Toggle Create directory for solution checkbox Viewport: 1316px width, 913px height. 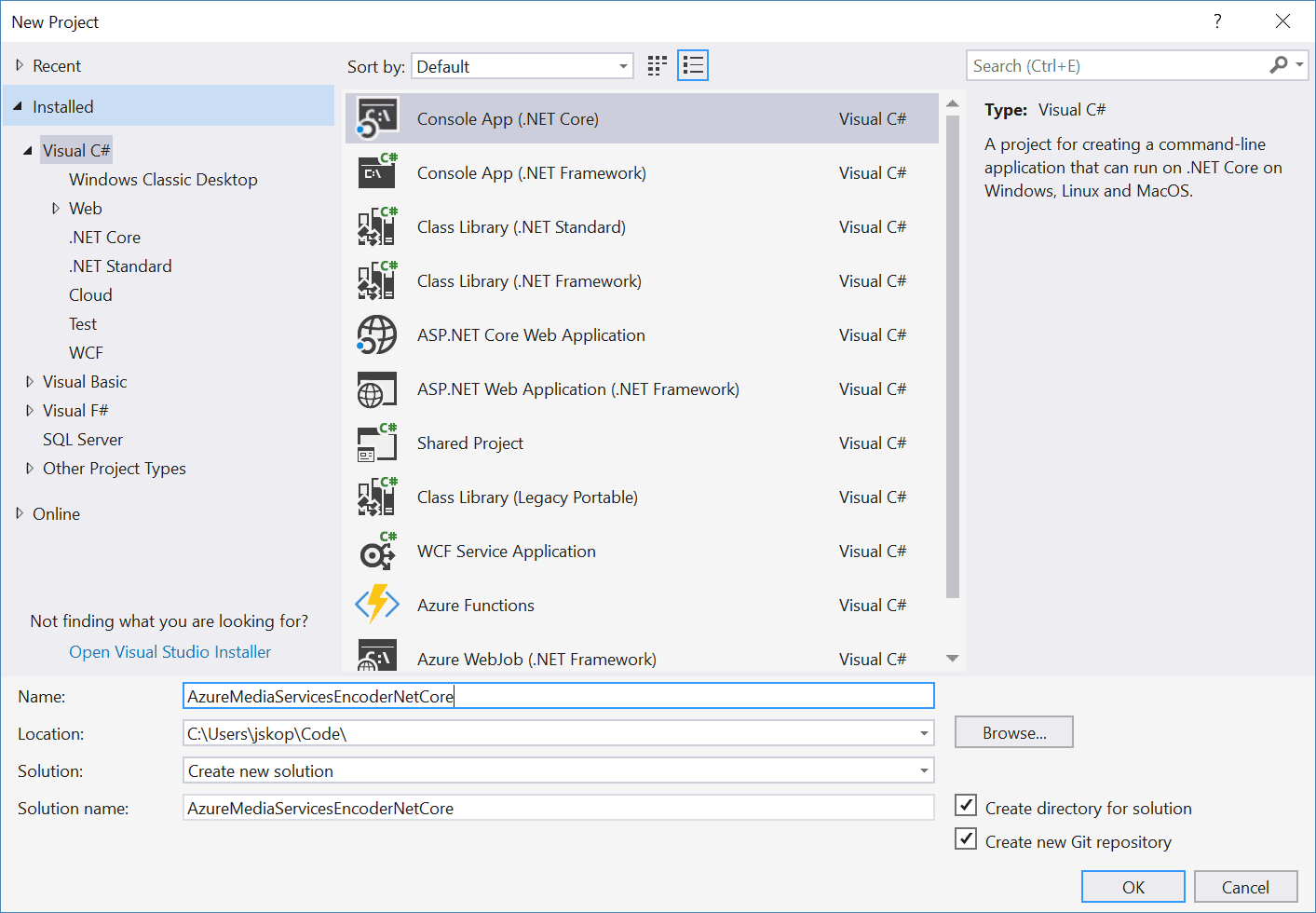point(966,806)
